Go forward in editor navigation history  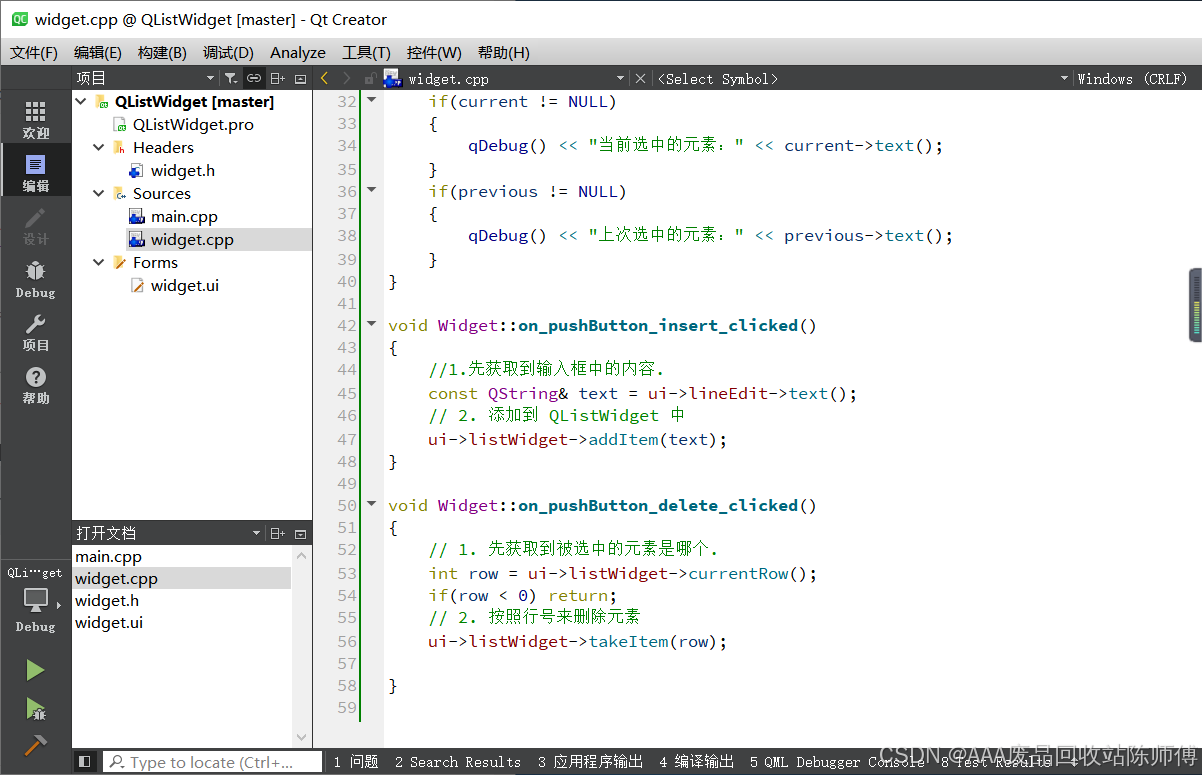coord(346,78)
